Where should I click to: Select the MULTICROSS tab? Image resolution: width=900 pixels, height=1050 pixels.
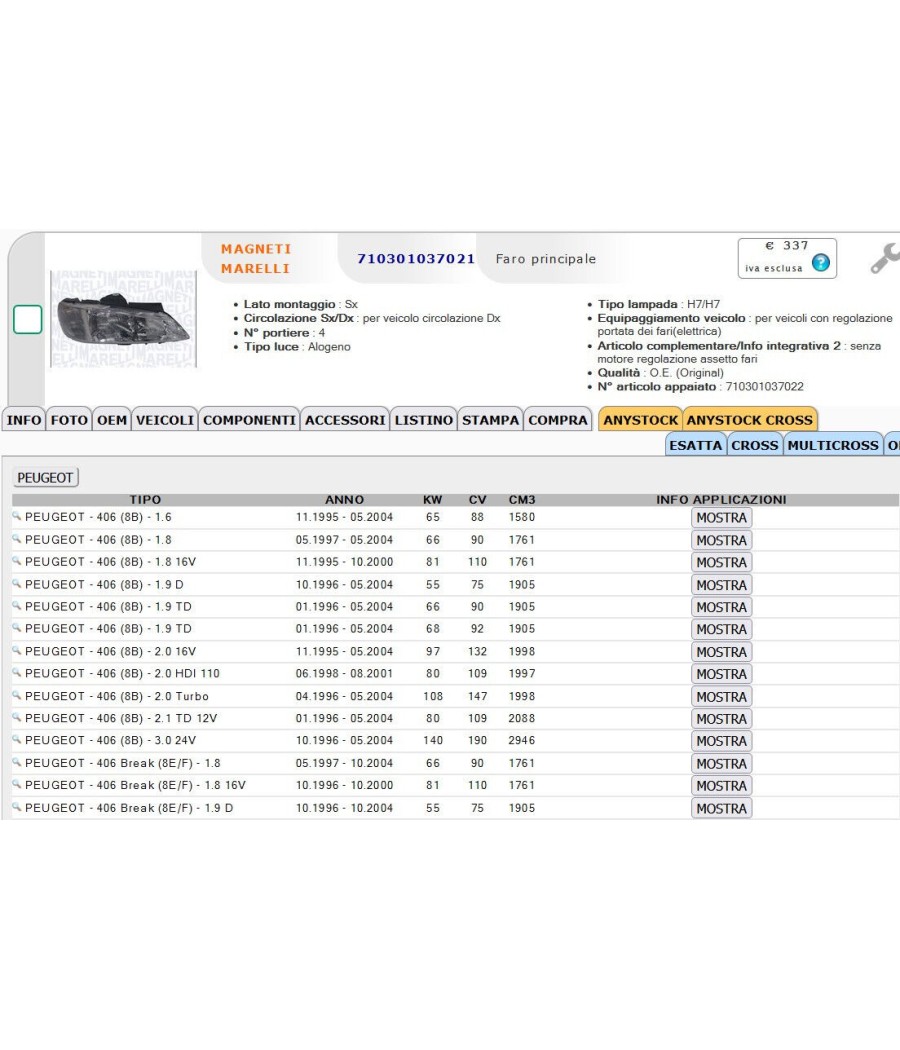(833, 445)
